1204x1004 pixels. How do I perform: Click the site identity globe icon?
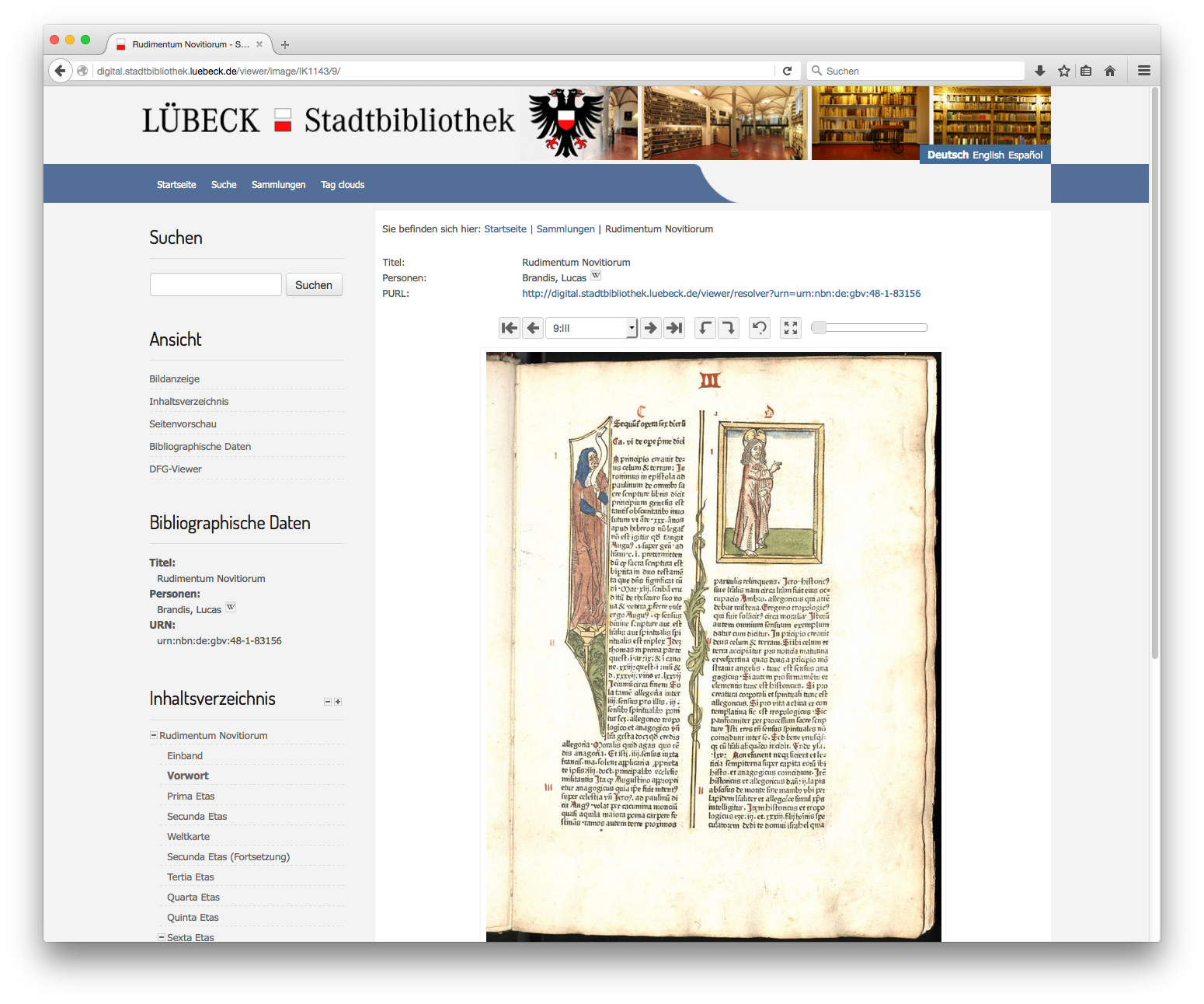pyautogui.click(x=82, y=71)
